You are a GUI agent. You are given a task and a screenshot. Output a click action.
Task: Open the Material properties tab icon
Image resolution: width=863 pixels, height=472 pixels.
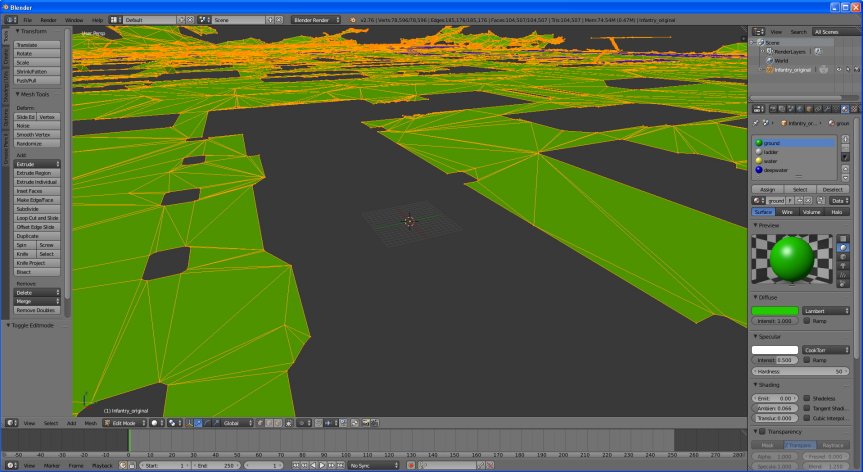click(845, 109)
